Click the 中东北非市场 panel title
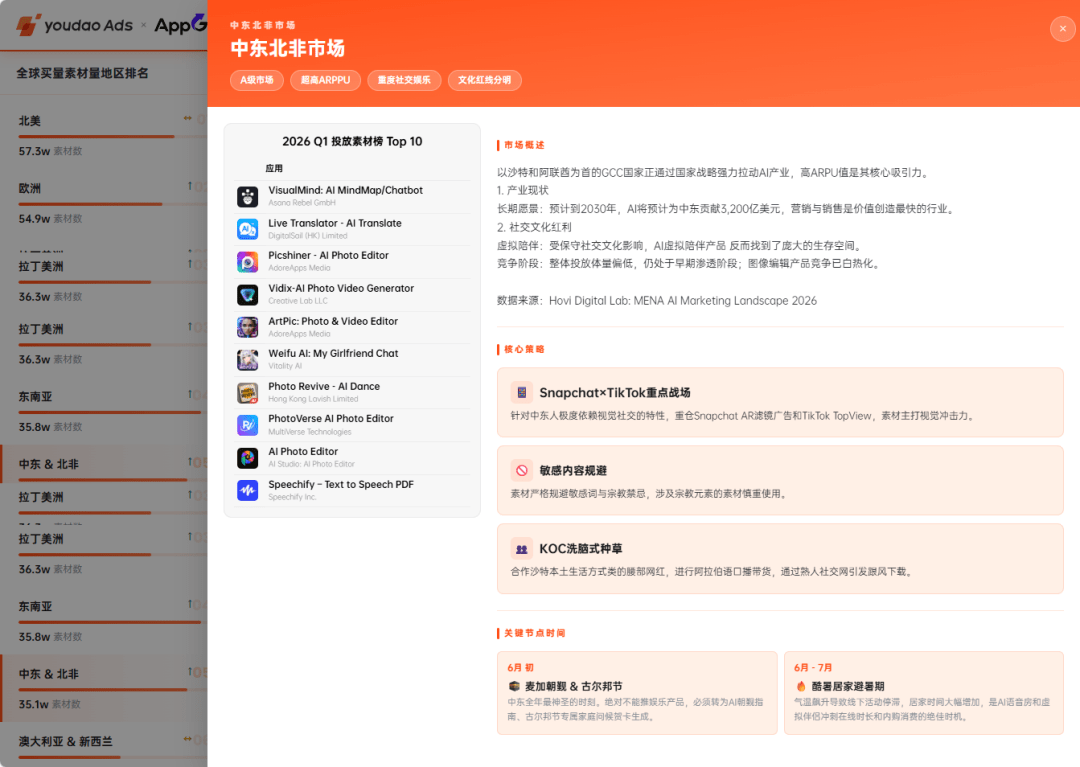 pyautogui.click(x=287, y=48)
